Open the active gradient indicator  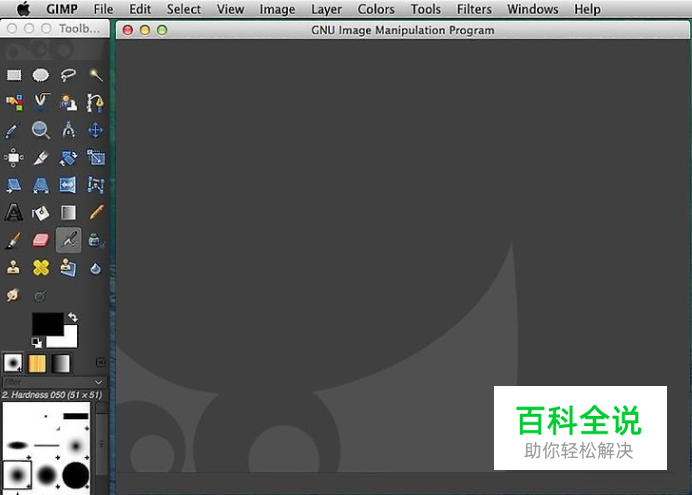[61, 364]
